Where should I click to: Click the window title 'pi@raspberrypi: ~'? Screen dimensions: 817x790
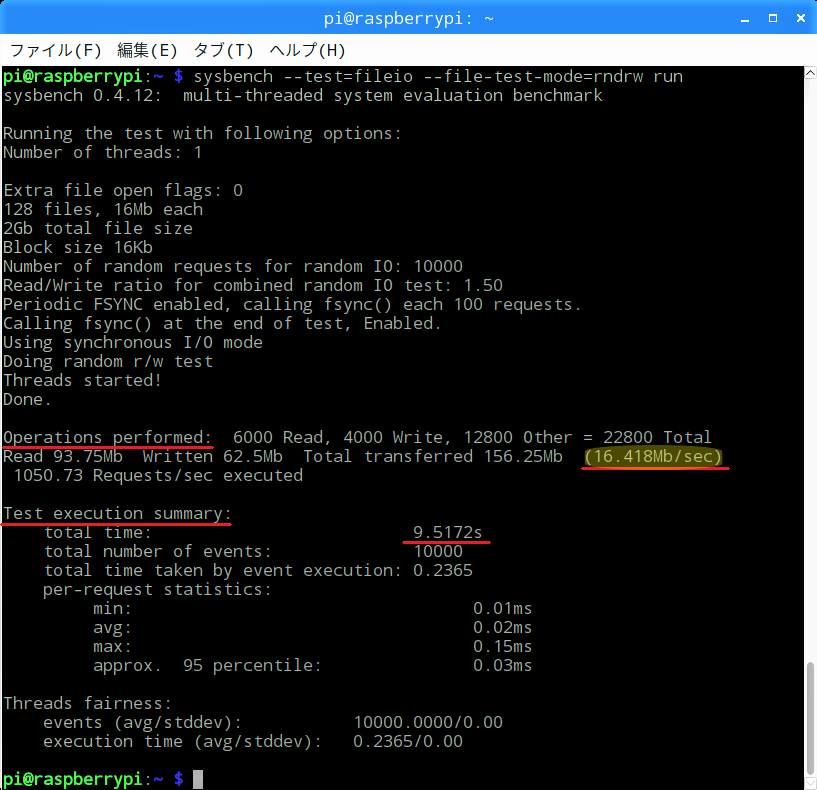(408, 19)
